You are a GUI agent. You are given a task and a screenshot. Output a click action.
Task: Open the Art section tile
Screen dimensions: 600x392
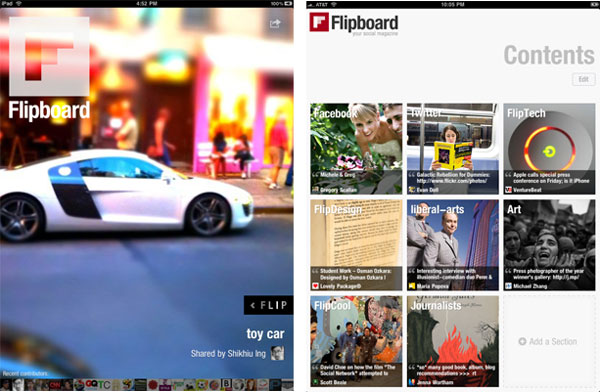click(x=549, y=245)
